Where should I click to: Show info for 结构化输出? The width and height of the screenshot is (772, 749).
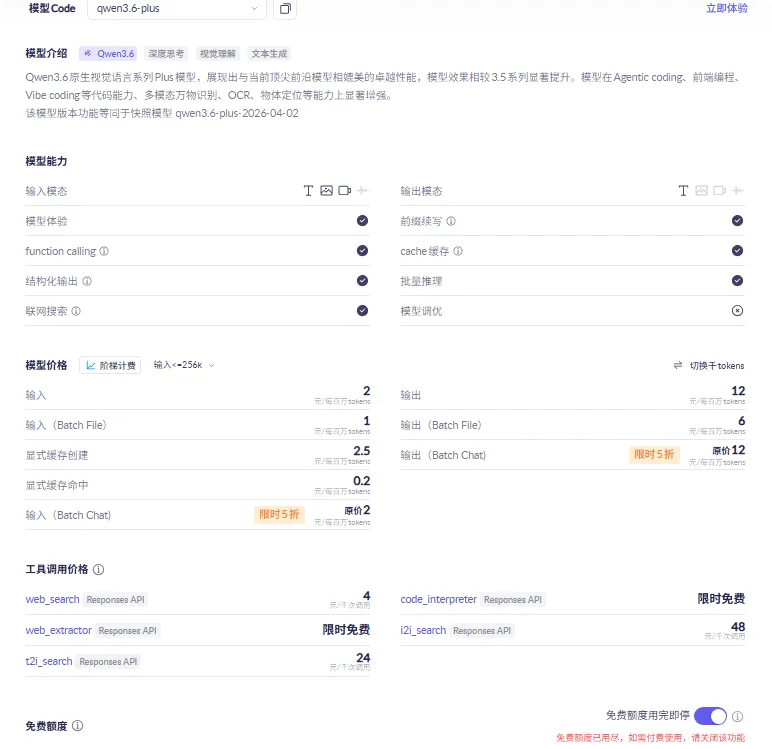pyautogui.click(x=87, y=281)
